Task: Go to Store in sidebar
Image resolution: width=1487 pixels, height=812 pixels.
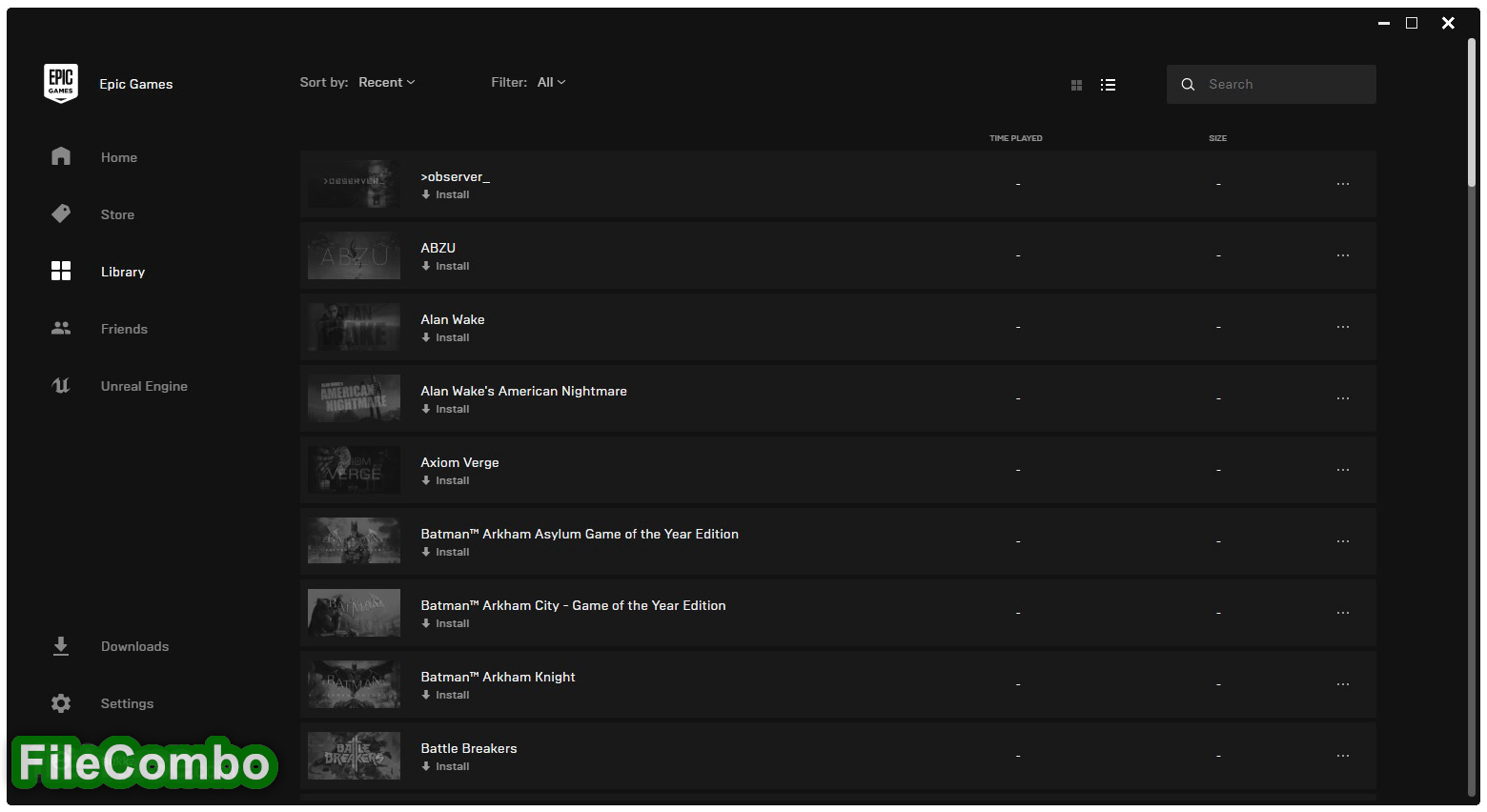Action: click(117, 214)
